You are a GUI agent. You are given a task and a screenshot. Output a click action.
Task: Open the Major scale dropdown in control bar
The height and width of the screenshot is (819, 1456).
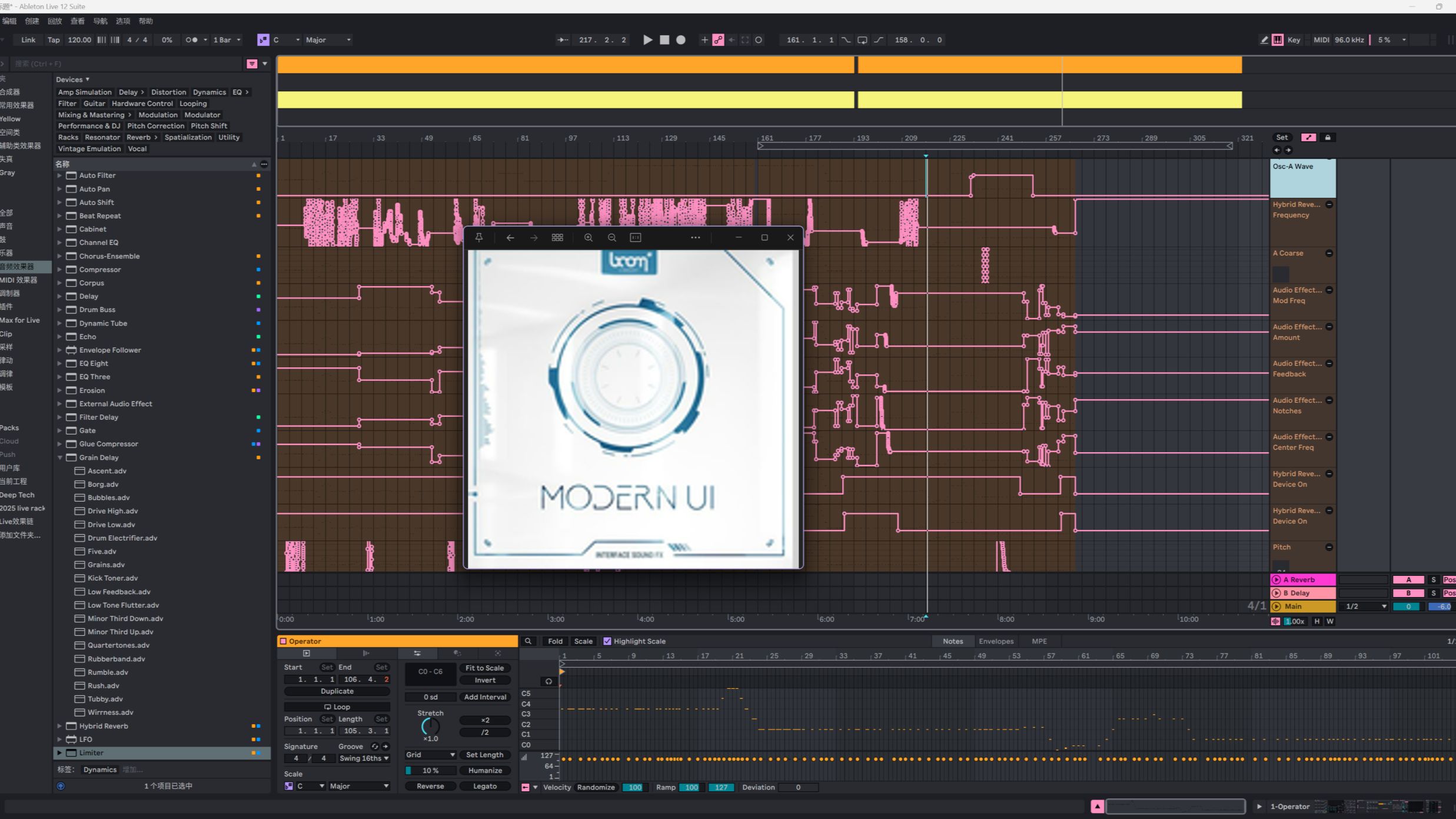[x=328, y=40]
